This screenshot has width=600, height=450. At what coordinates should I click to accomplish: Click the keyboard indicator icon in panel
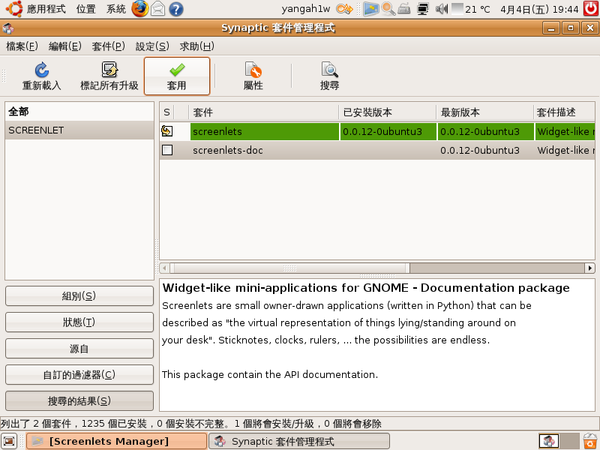click(404, 9)
